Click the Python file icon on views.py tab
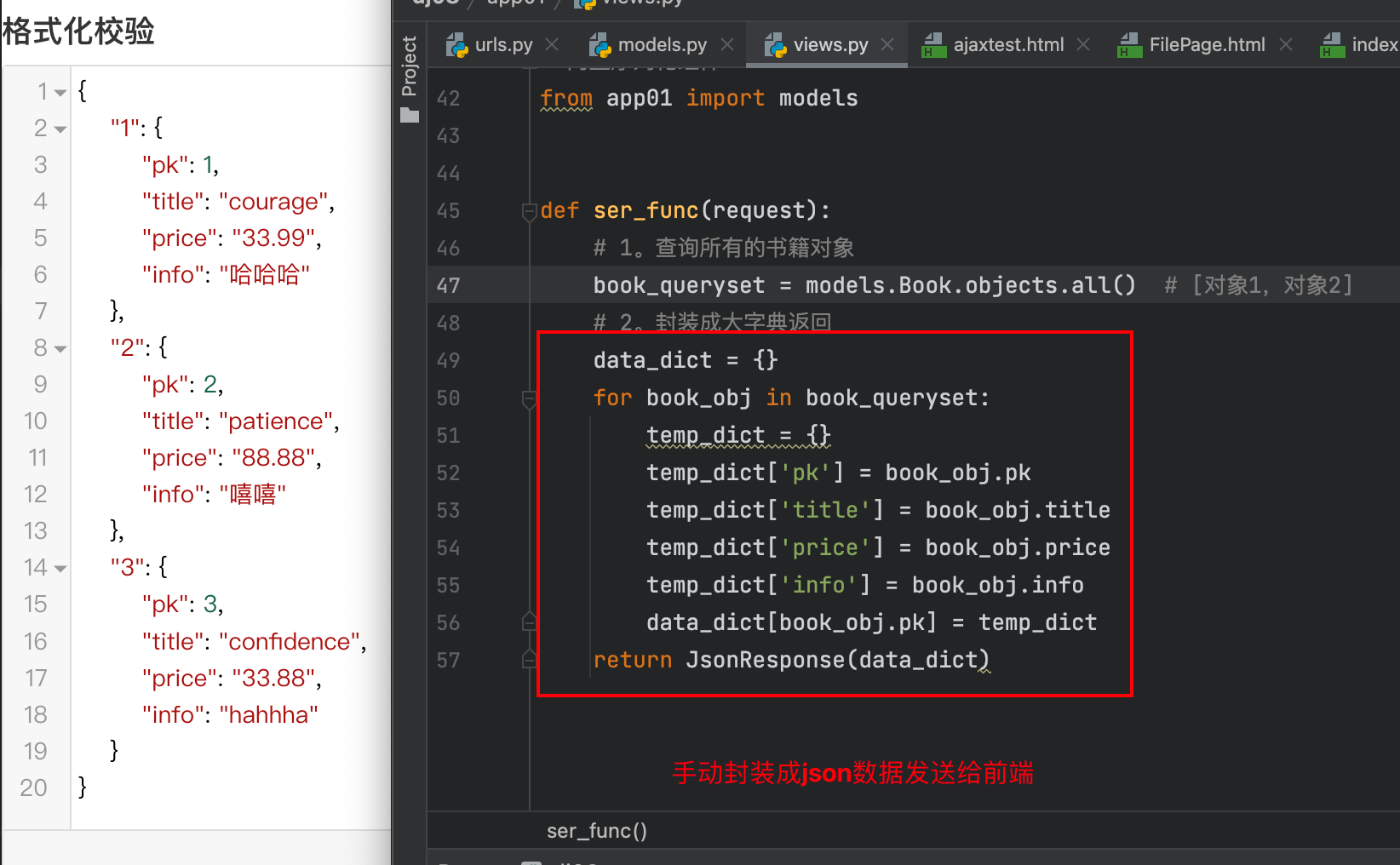Viewport: 1400px width, 865px height. coord(776,45)
